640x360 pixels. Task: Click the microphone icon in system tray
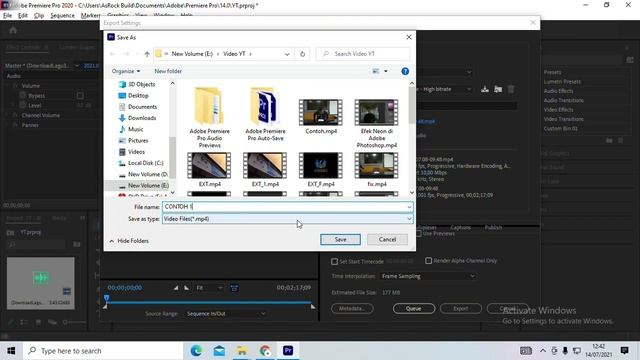[x=565, y=351]
